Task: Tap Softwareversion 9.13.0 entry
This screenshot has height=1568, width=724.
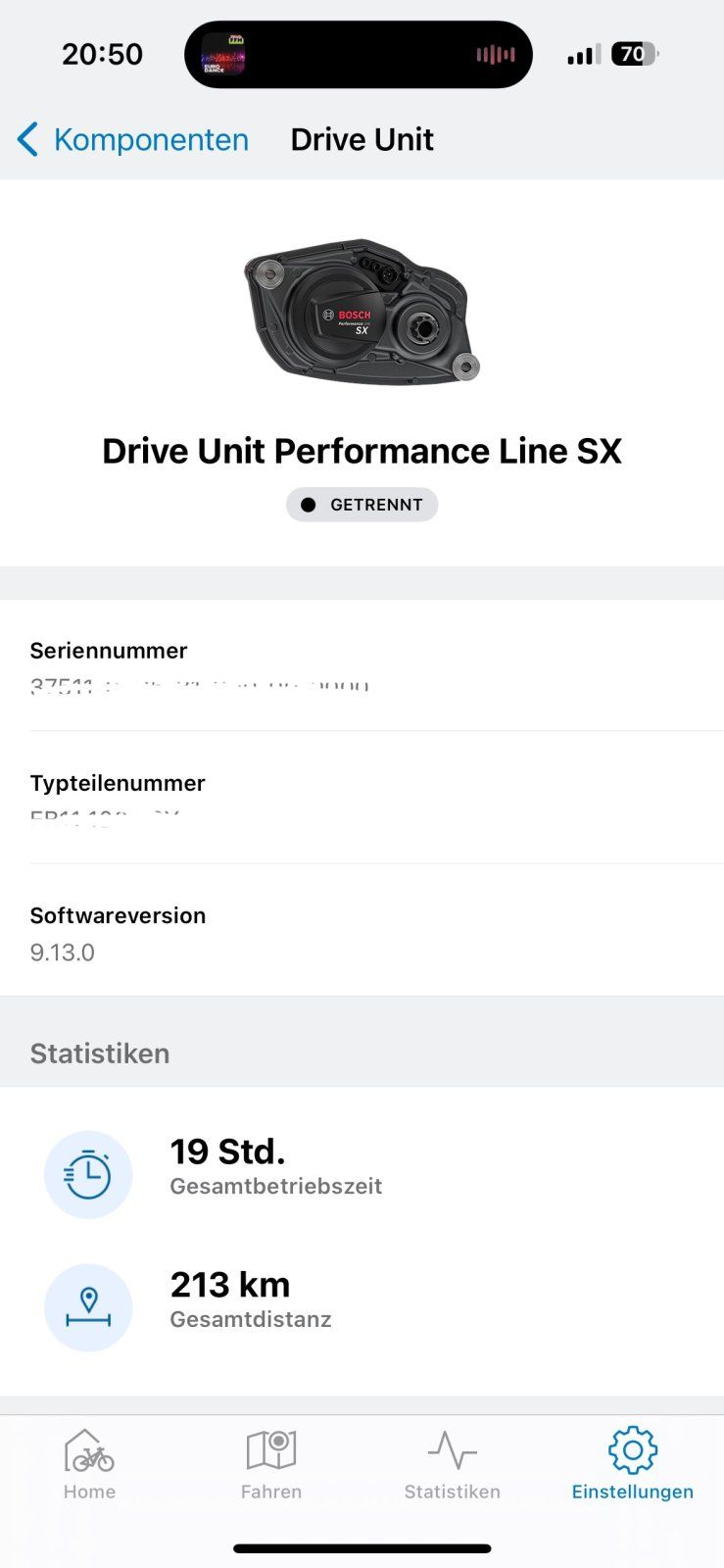Action: [362, 932]
